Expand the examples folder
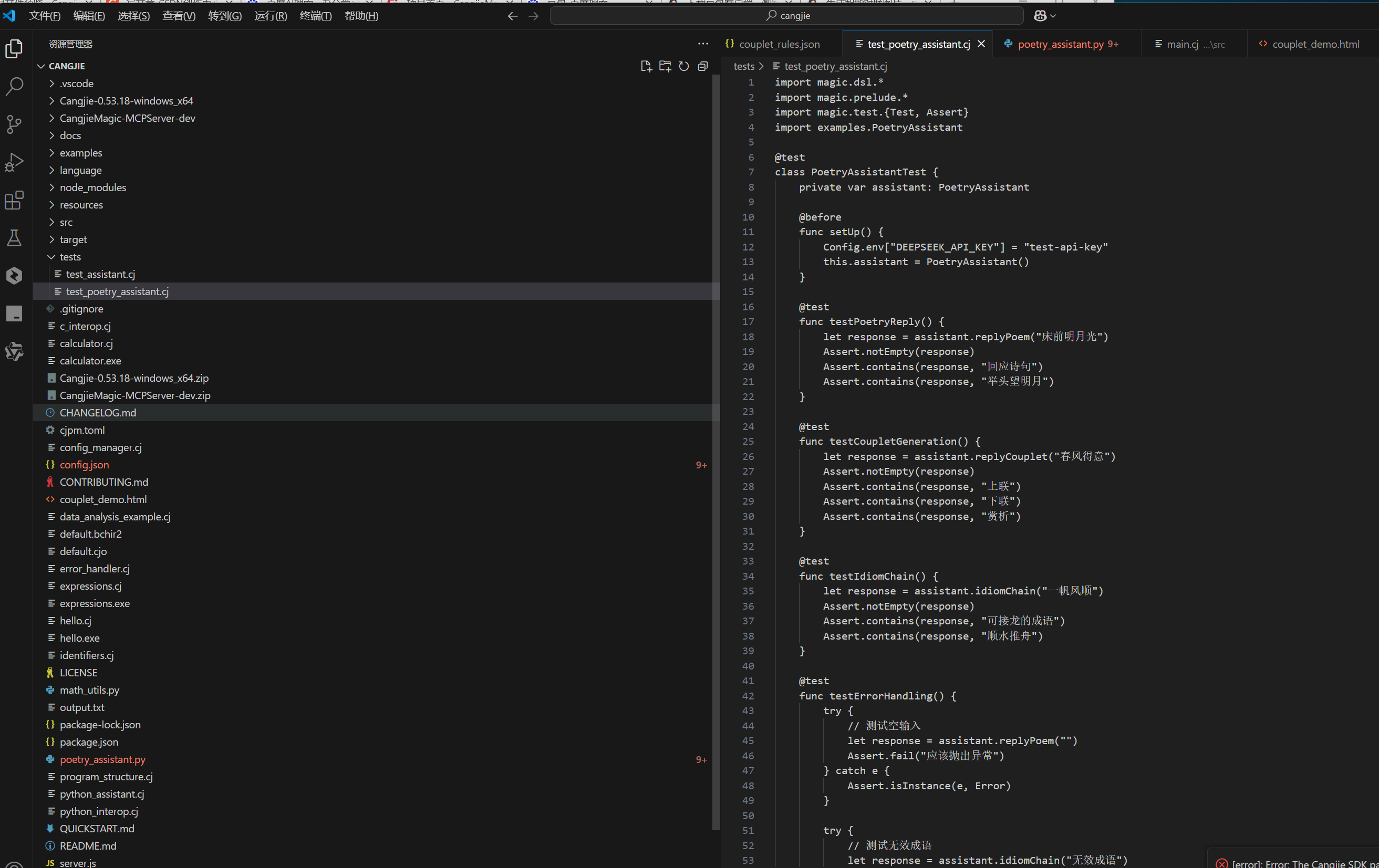The image size is (1379, 868). point(81,153)
